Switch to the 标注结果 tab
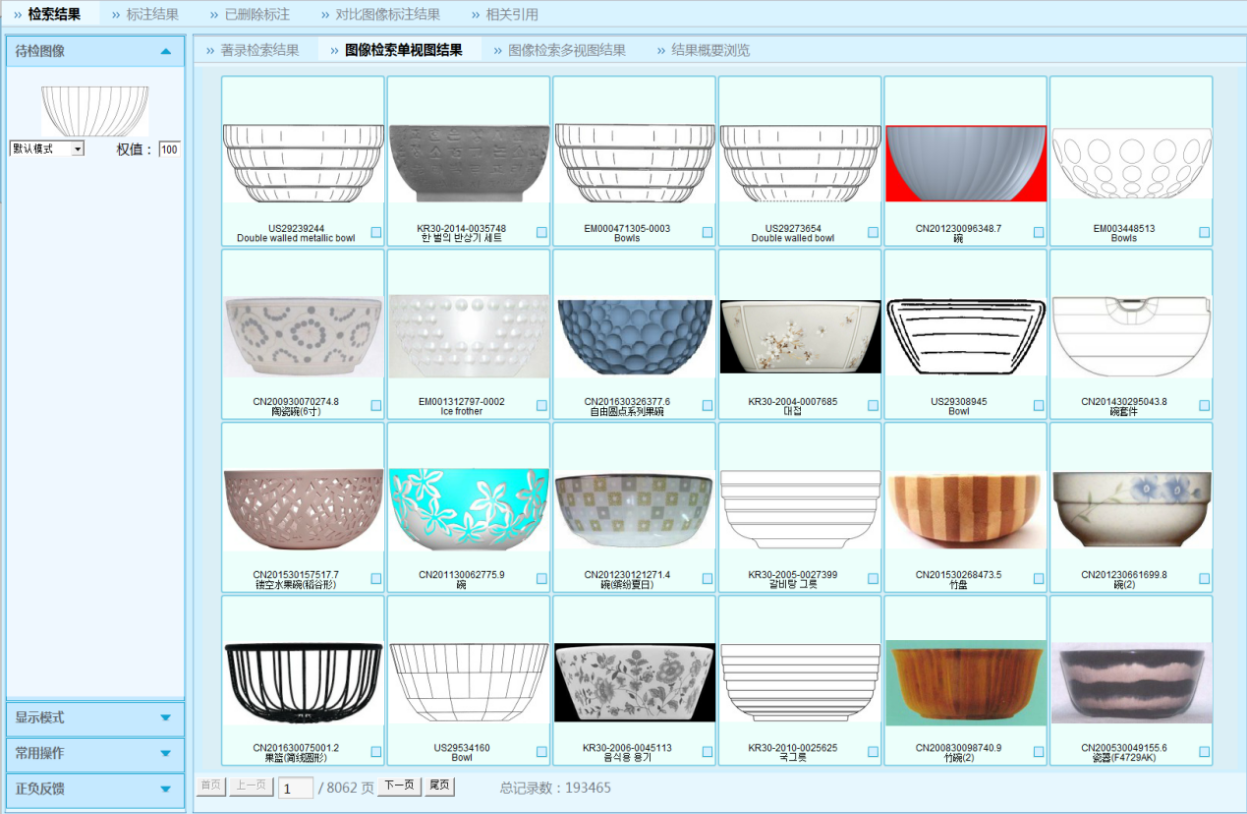 (x=152, y=15)
